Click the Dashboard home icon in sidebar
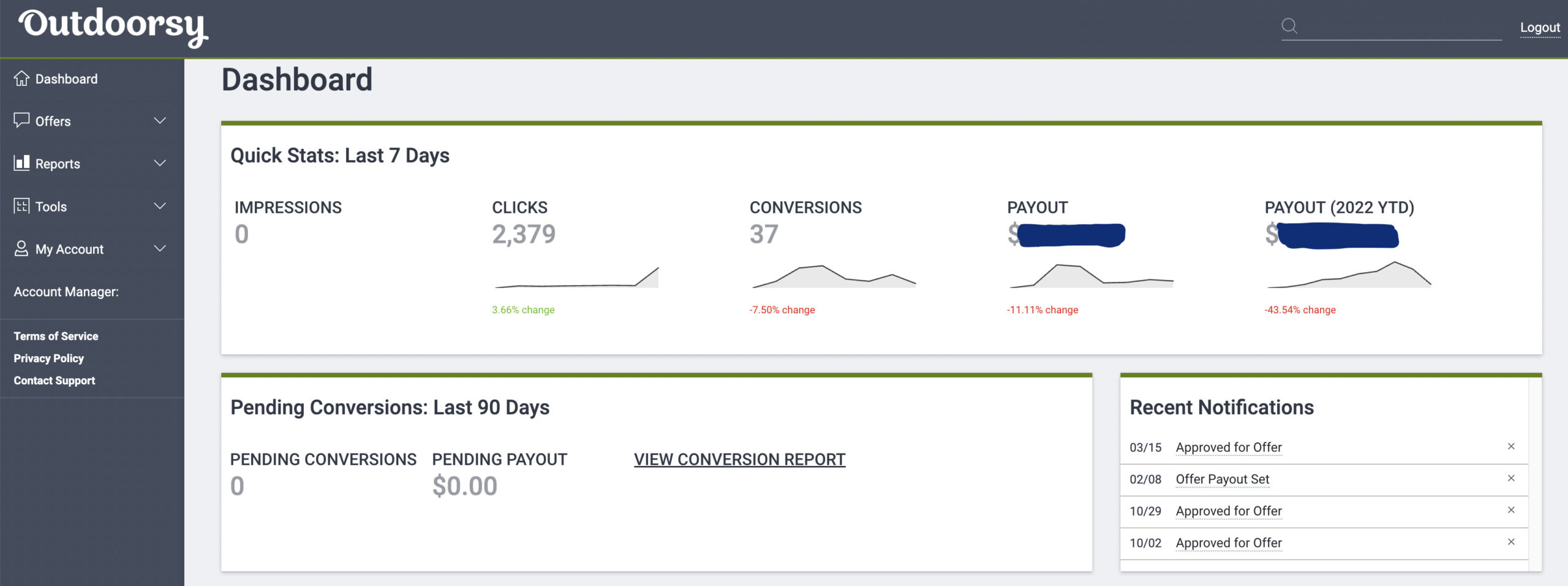The width and height of the screenshot is (1568, 586). pyautogui.click(x=22, y=78)
